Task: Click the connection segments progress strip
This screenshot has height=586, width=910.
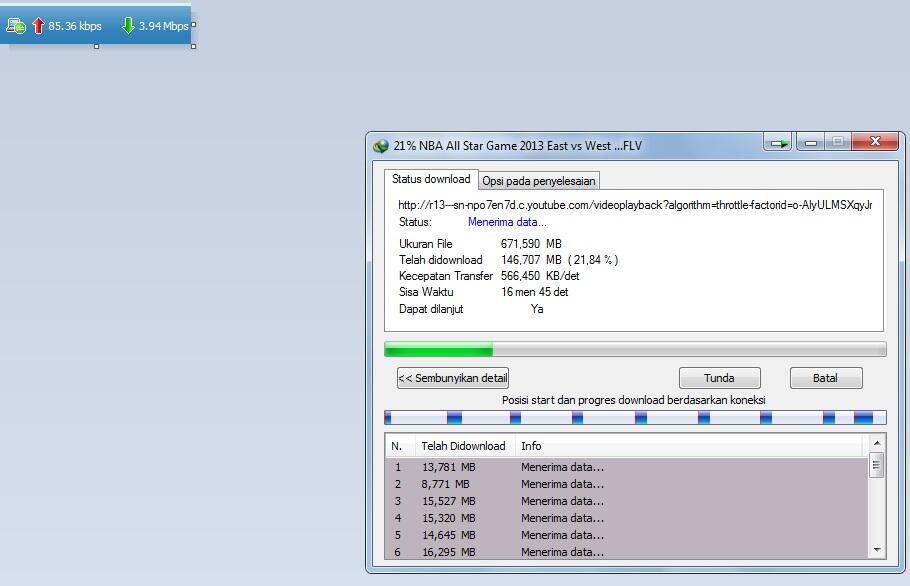Action: [x=635, y=417]
